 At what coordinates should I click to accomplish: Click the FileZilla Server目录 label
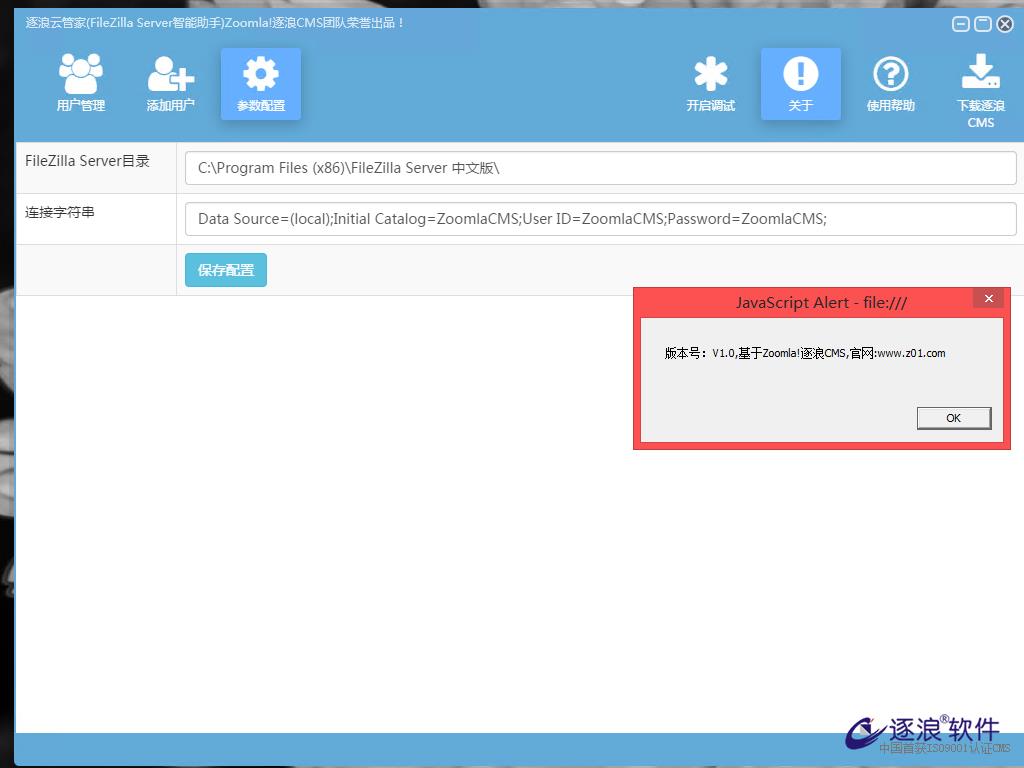88,161
